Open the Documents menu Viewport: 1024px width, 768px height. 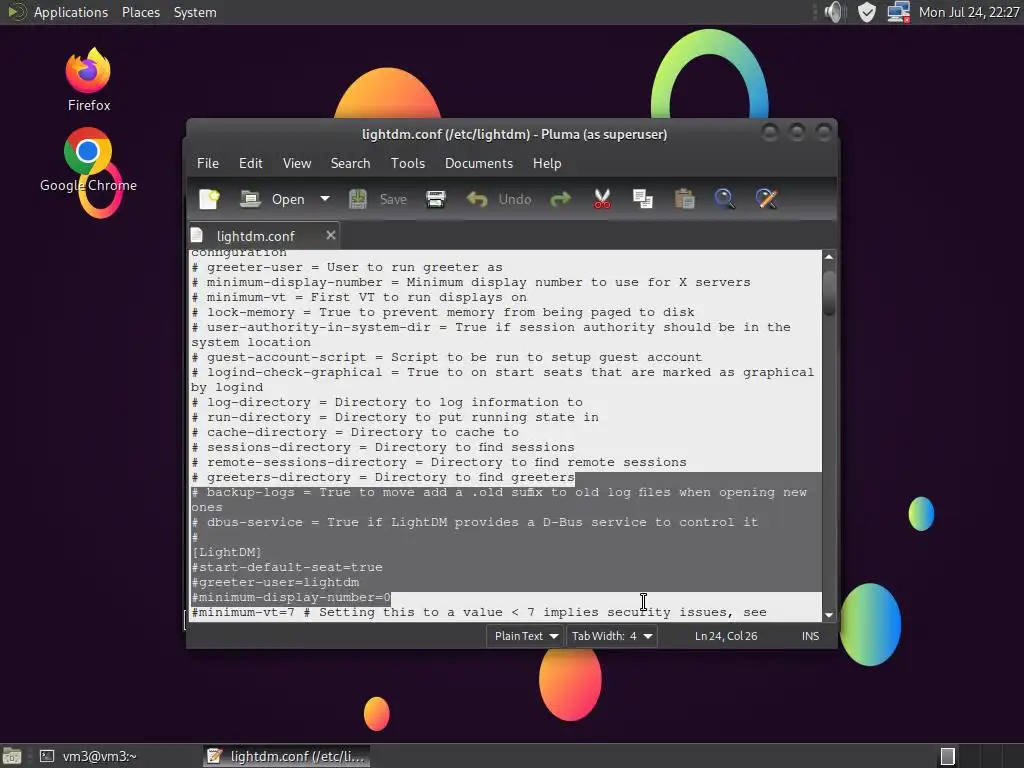(x=479, y=163)
